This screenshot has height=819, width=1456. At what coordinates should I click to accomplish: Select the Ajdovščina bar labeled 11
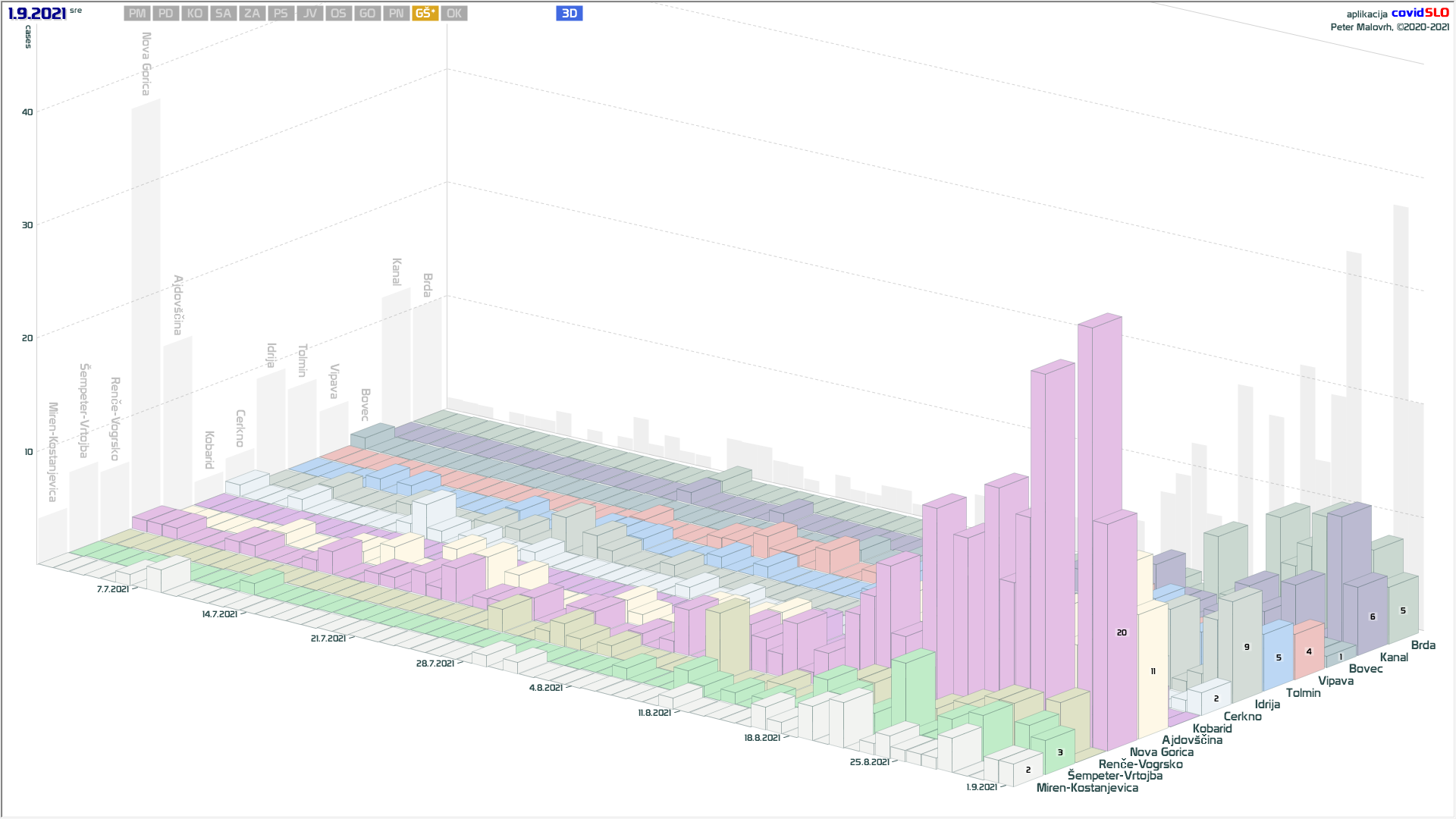[x=1153, y=671]
